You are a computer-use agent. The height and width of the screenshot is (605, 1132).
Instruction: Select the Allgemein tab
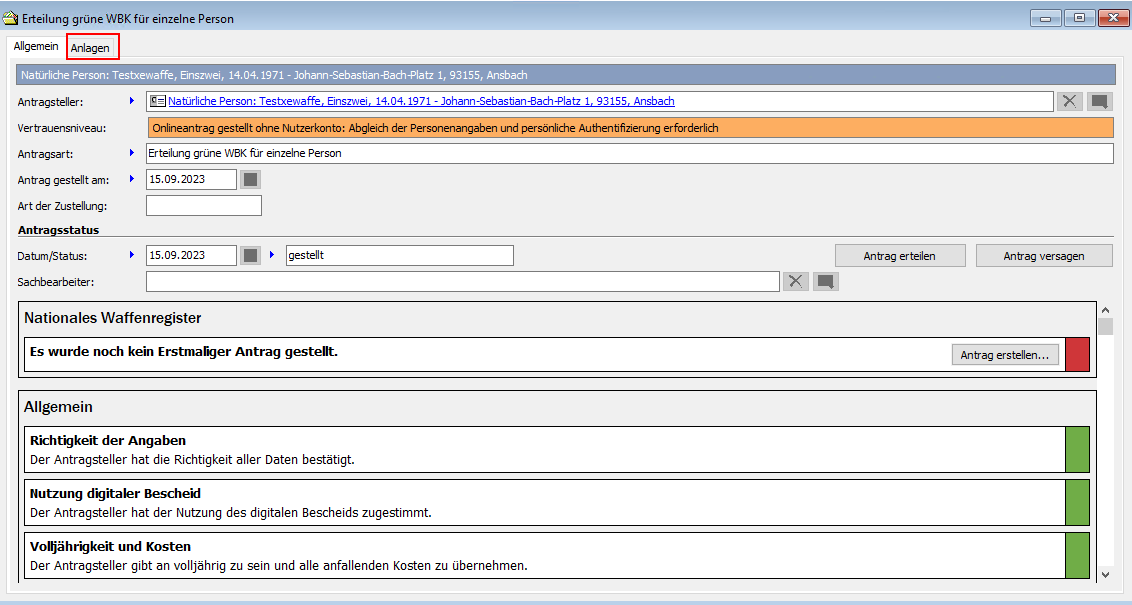[36, 47]
